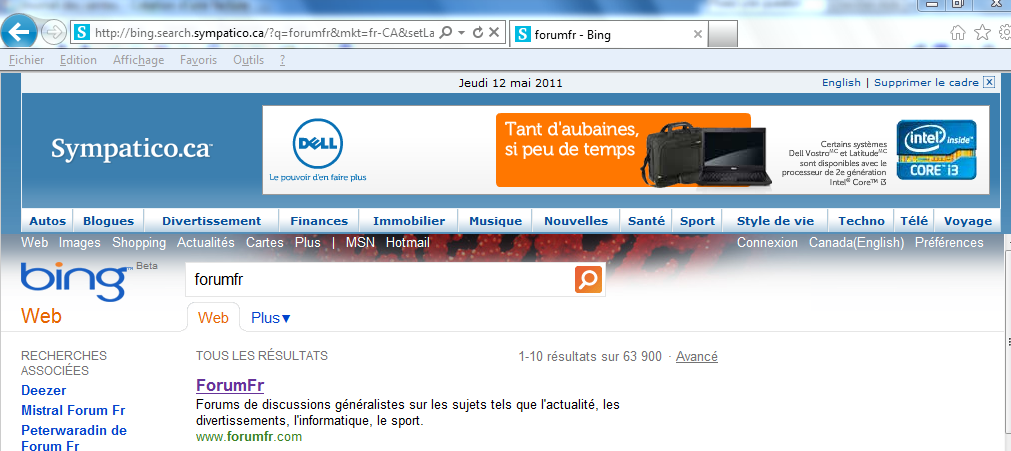The width and height of the screenshot is (1011, 451).
Task: Open the Favoris menu
Action: click(x=199, y=60)
